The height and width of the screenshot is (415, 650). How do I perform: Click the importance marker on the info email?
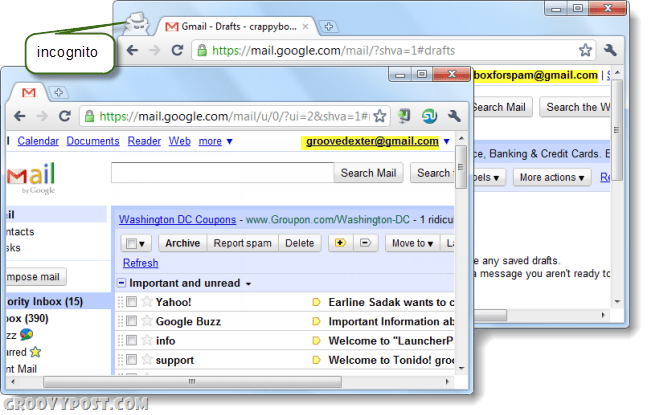pos(316,341)
